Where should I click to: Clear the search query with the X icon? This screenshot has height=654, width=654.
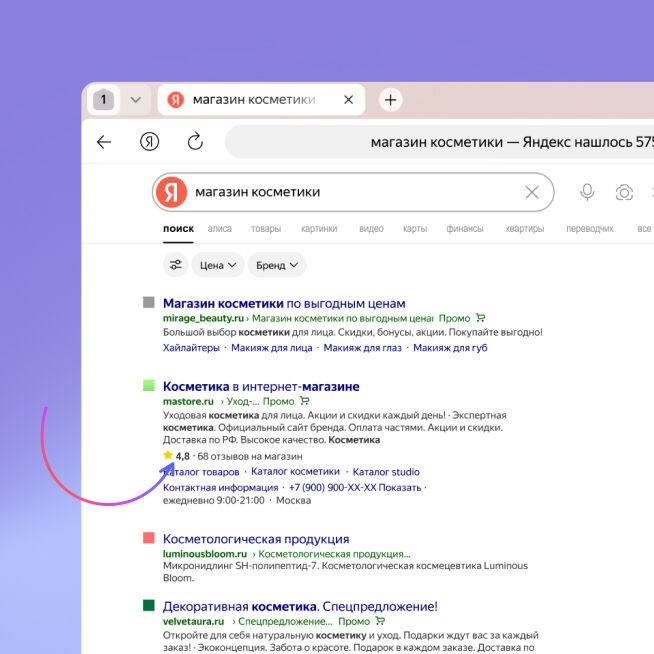coord(532,192)
